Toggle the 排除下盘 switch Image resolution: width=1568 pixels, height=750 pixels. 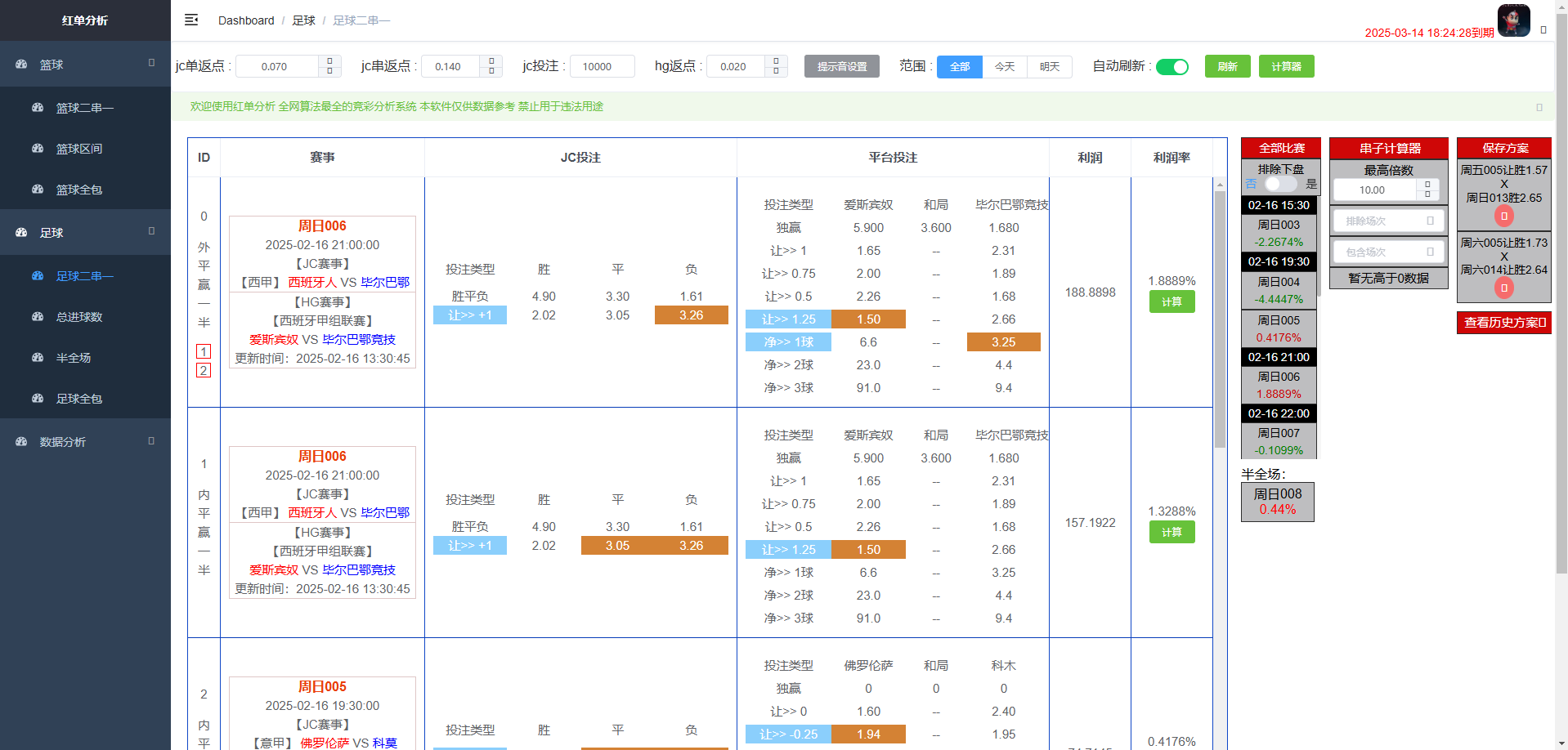tap(1280, 185)
